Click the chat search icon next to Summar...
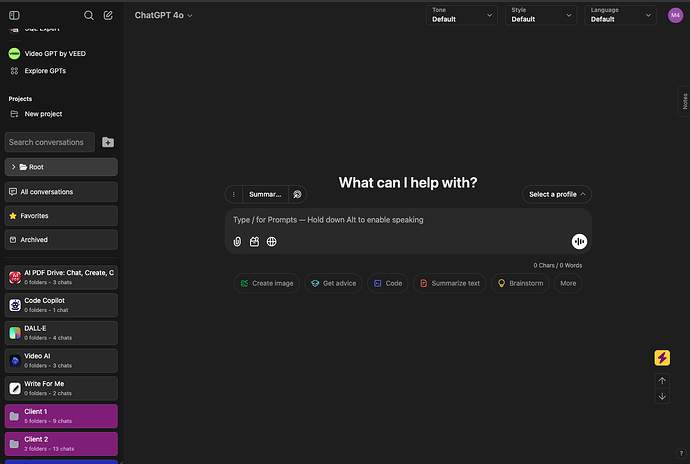This screenshot has height=464, width=690. 297,194
